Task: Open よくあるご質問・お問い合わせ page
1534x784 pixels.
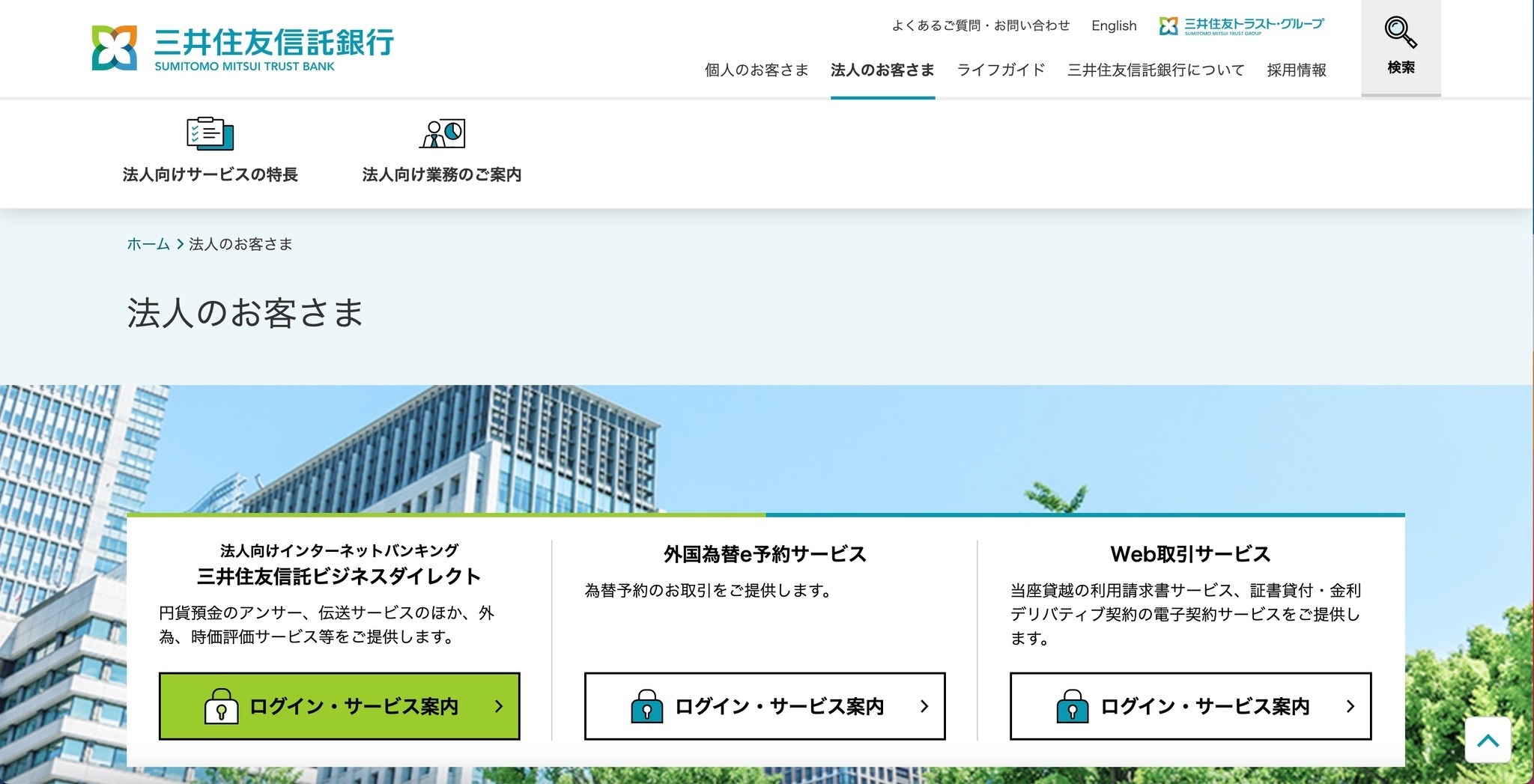Action: tap(980, 25)
